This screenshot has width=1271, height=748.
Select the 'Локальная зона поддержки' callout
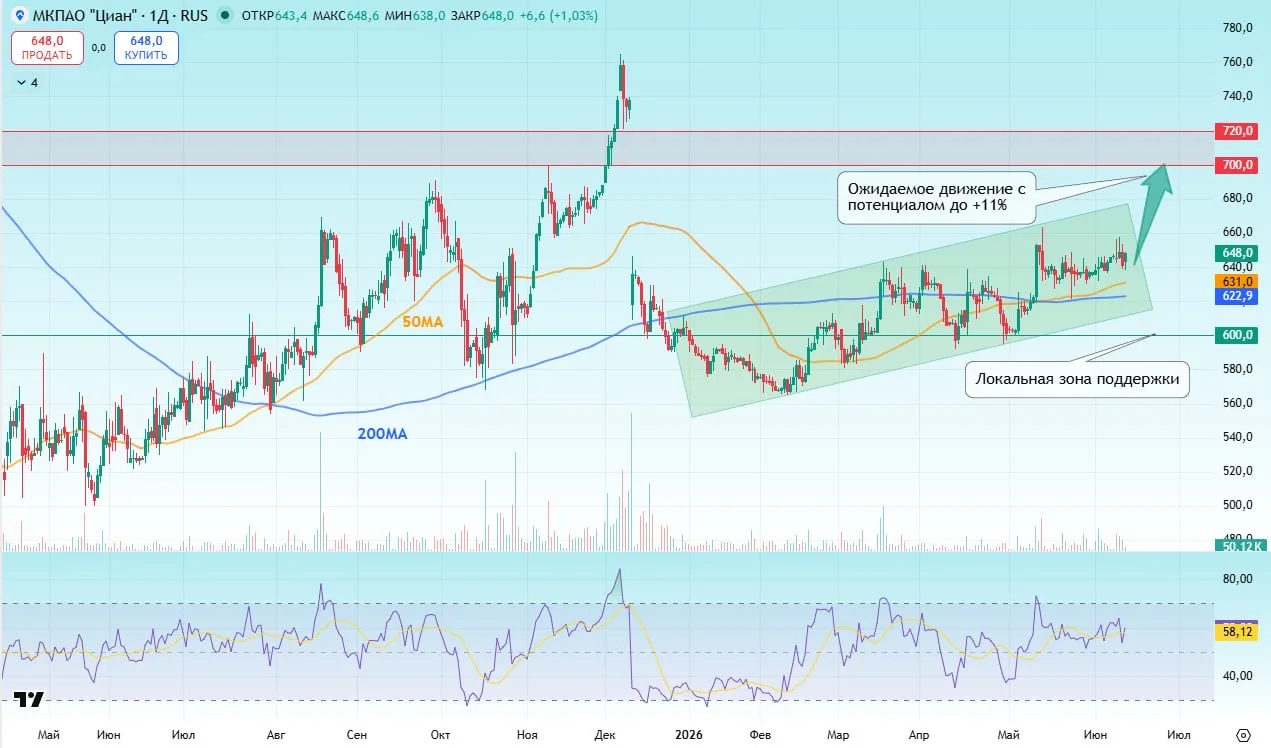point(1077,380)
